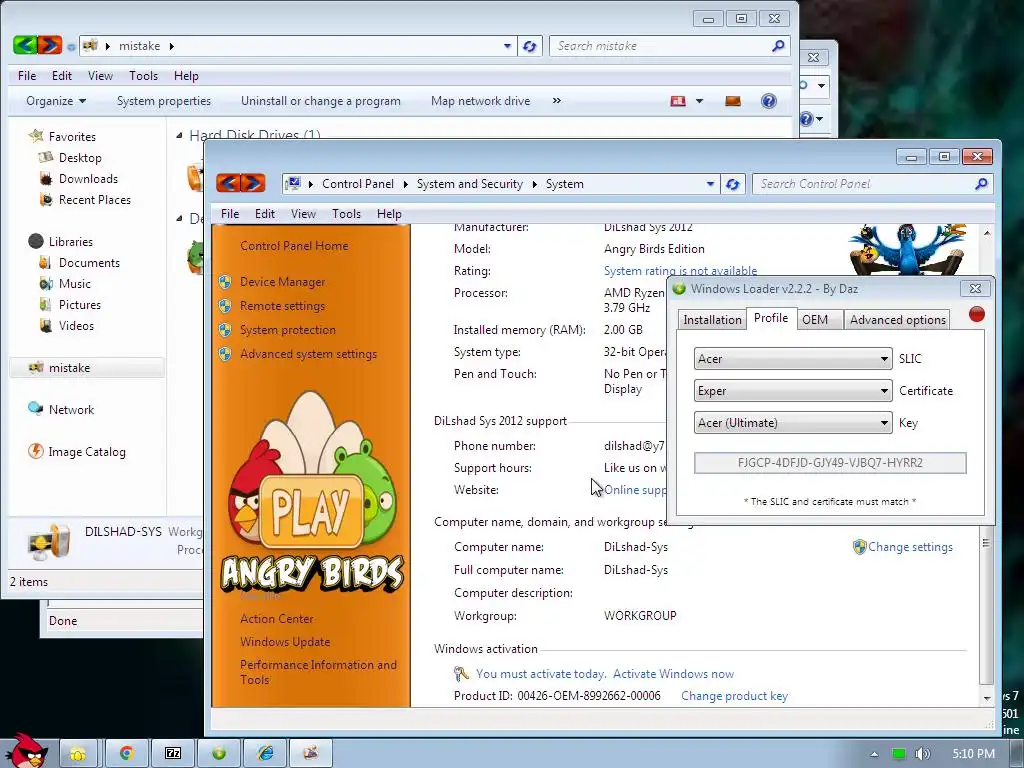The width and height of the screenshot is (1024, 768).
Task: Open the Internet Explorer taskbar icon
Action: tap(265, 754)
